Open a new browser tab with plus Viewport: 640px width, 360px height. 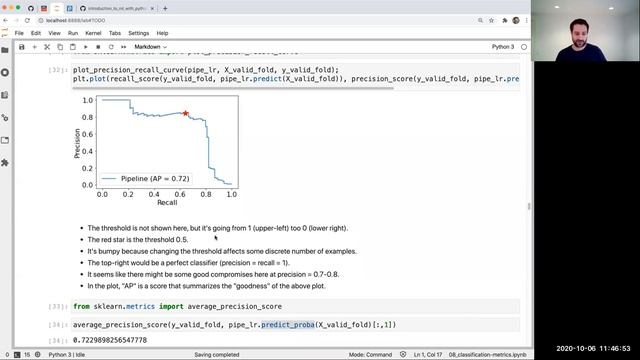pos(165,8)
